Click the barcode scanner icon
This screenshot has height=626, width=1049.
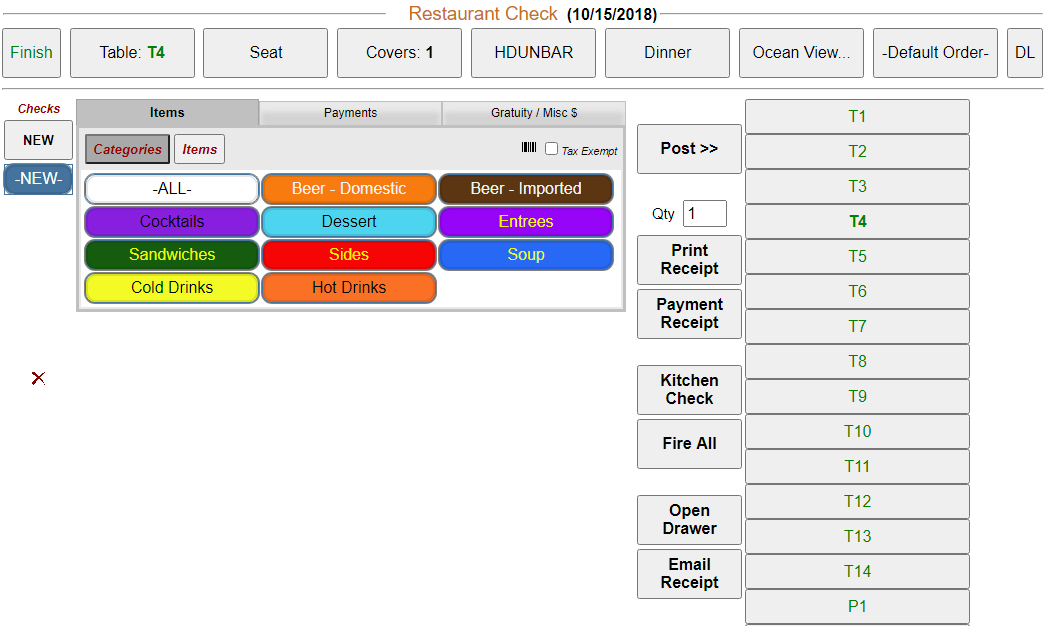coord(529,148)
